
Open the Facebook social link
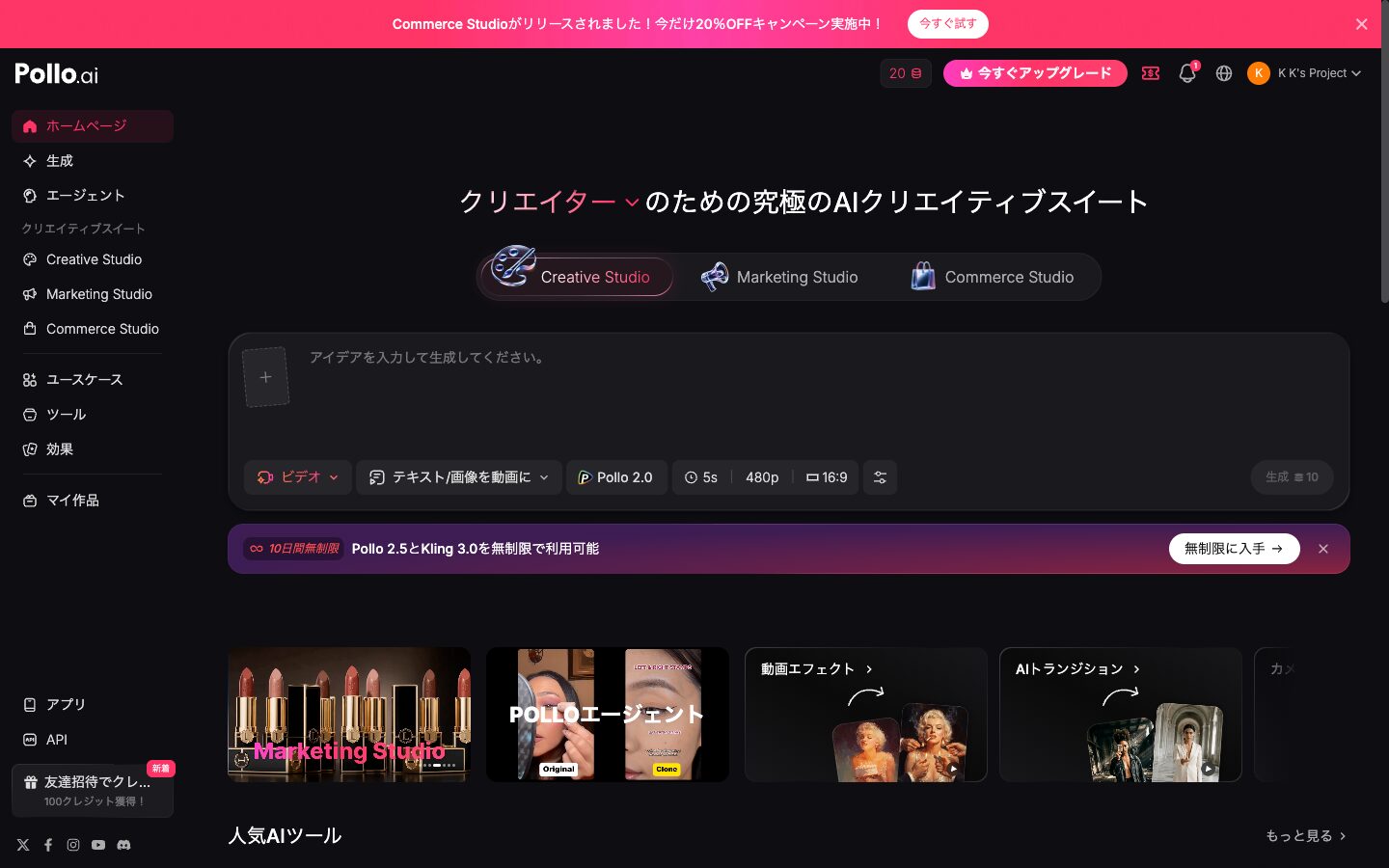[x=48, y=845]
